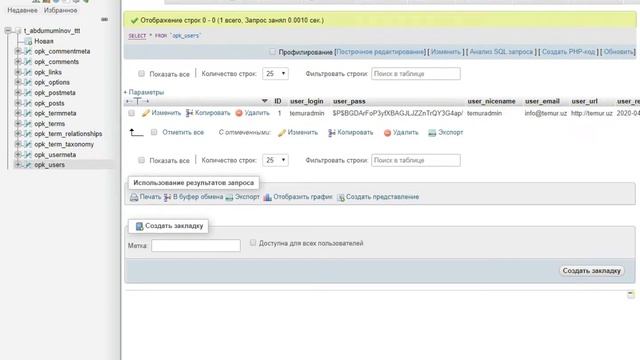Click the Copy icon in temuradmin row

coord(189,113)
